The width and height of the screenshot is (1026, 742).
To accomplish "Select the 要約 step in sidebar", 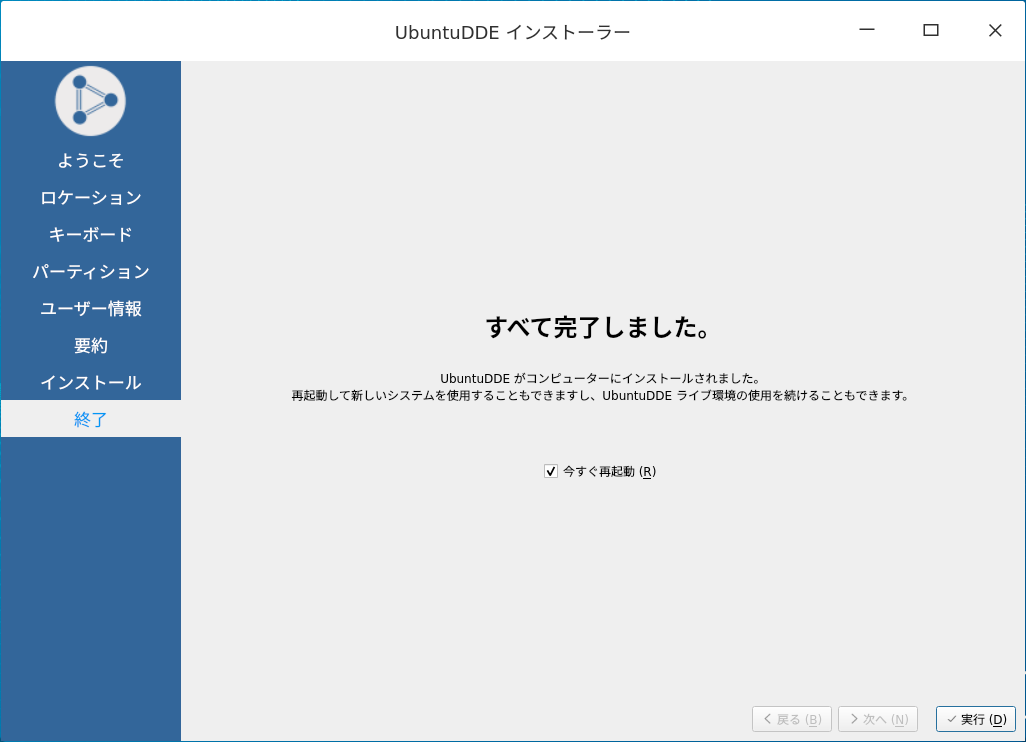I will click(90, 345).
